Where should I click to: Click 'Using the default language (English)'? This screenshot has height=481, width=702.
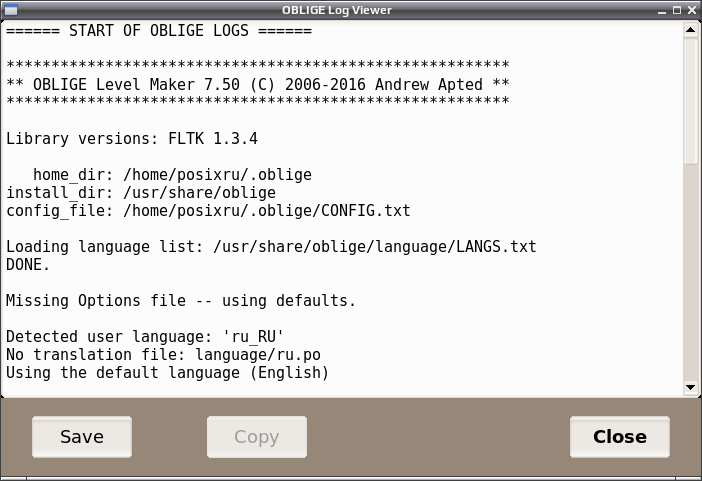pos(167,373)
